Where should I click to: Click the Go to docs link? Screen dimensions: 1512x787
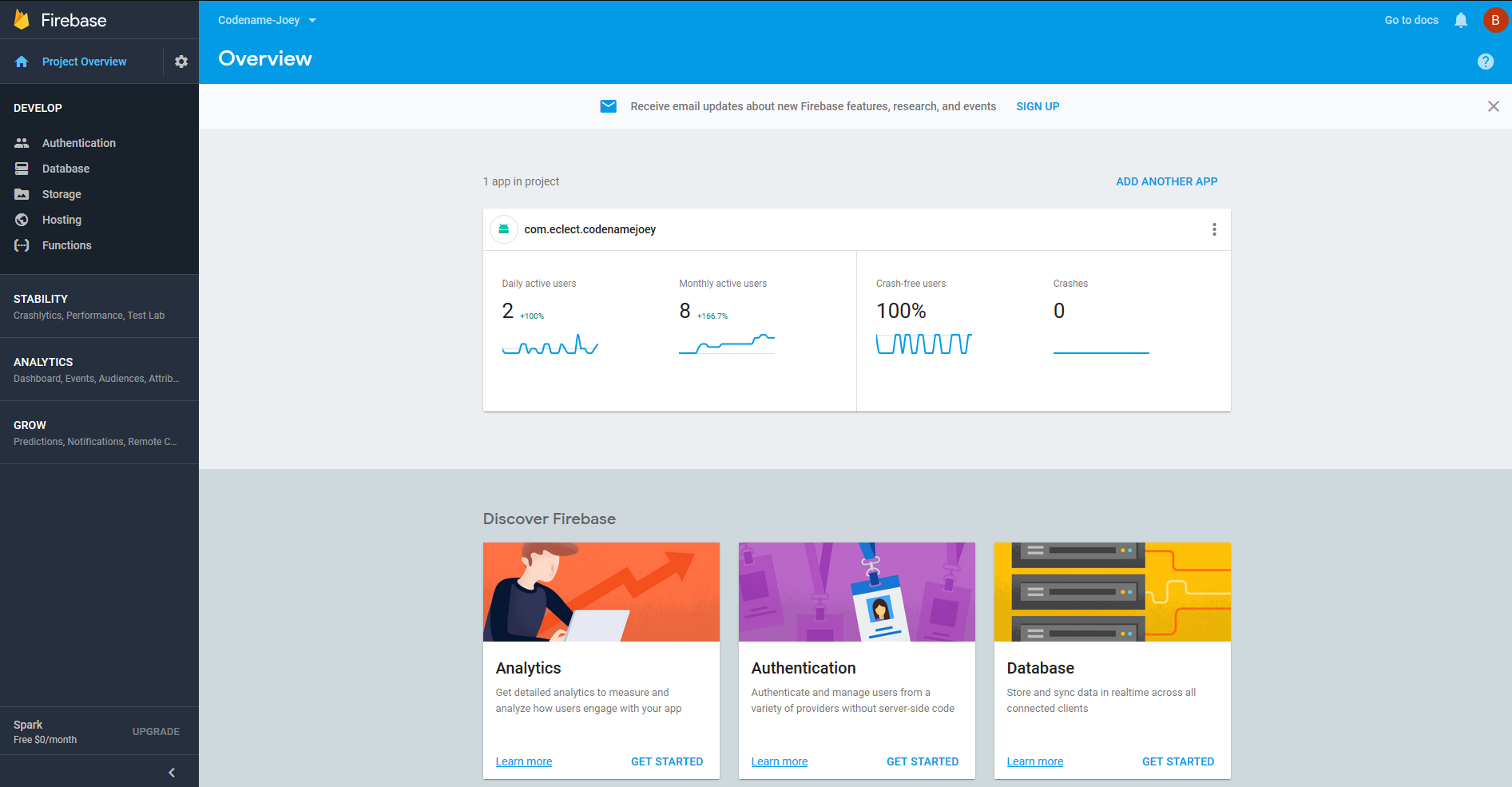tap(1411, 20)
